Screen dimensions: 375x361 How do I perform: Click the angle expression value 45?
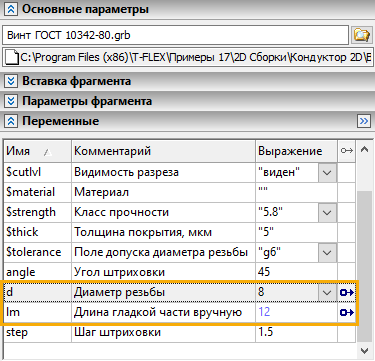[x=296, y=272]
